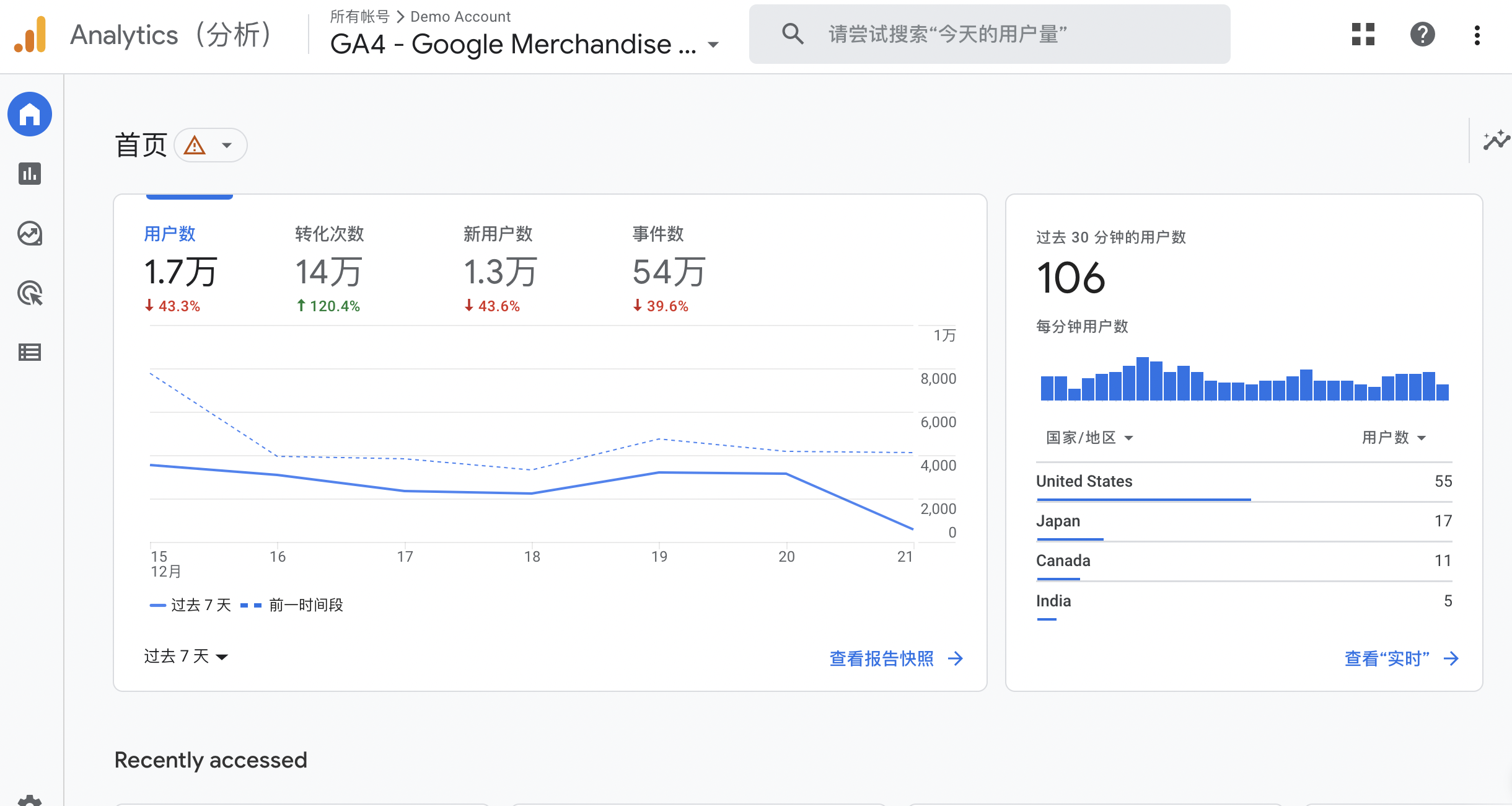Image resolution: width=1512 pixels, height=806 pixels.
Task: Open Reports bar-chart sidebar icon
Action: point(30,174)
